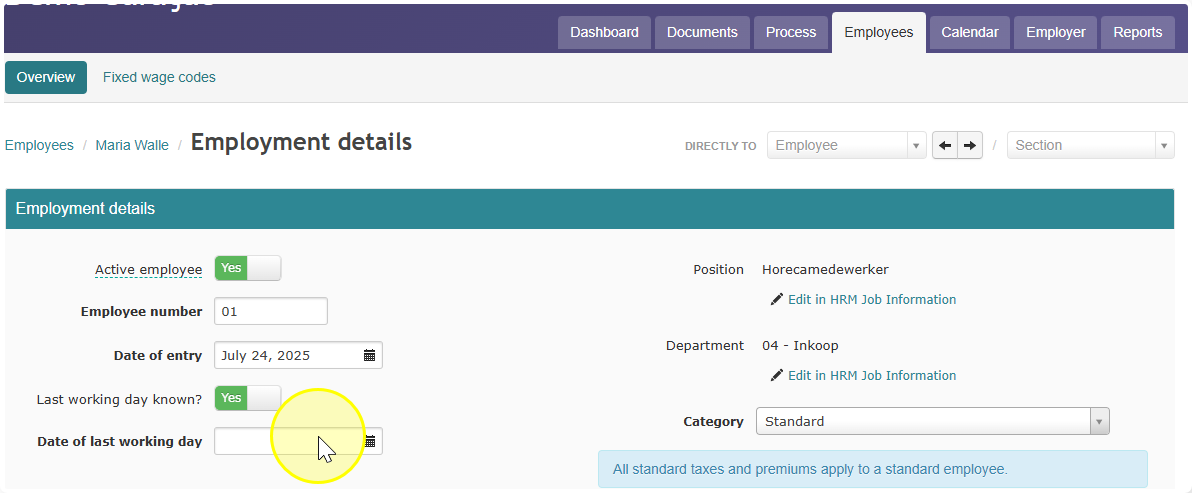
Task: Switch to the Dashboard tab
Action: click(x=604, y=33)
